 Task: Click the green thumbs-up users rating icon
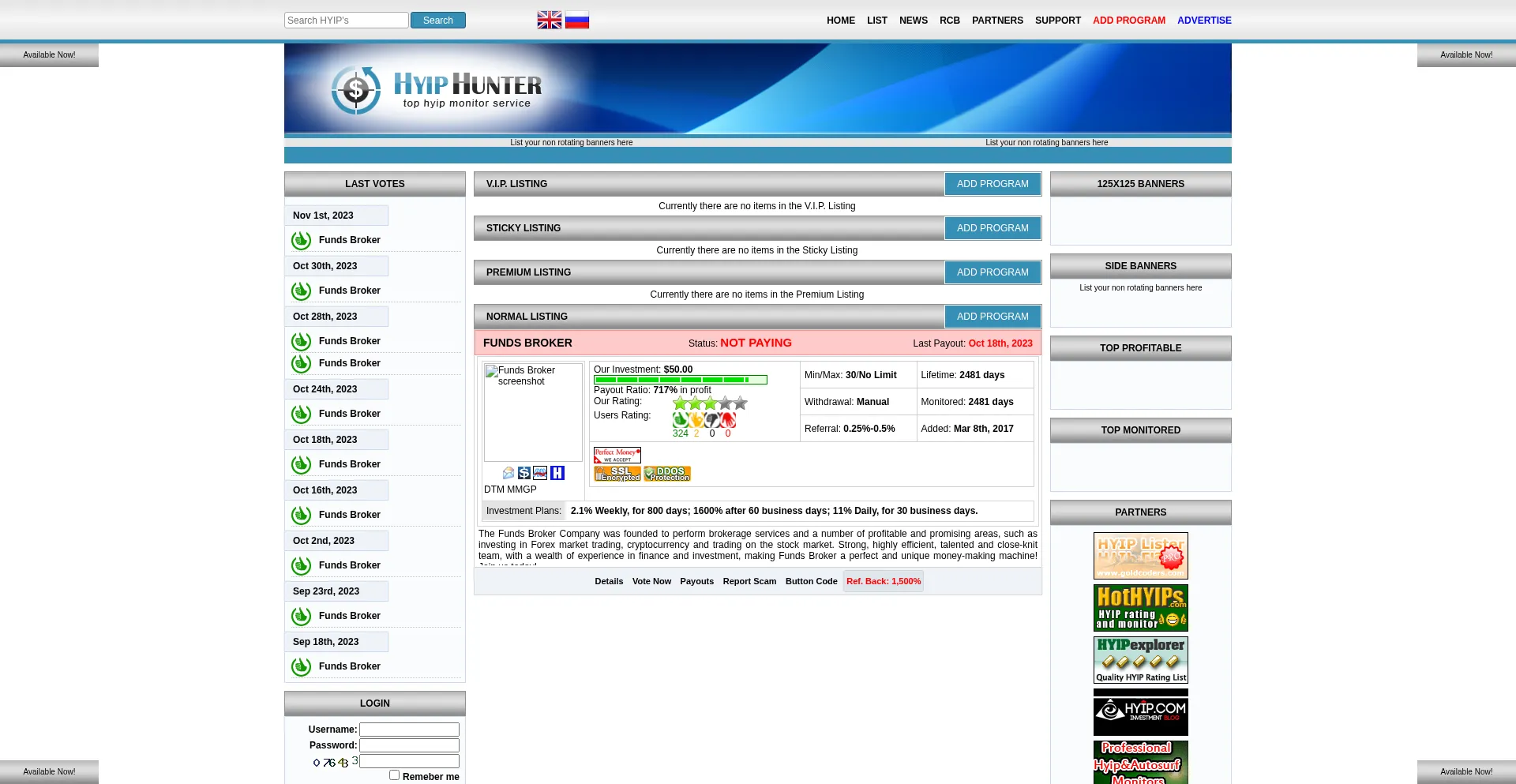pos(680,420)
